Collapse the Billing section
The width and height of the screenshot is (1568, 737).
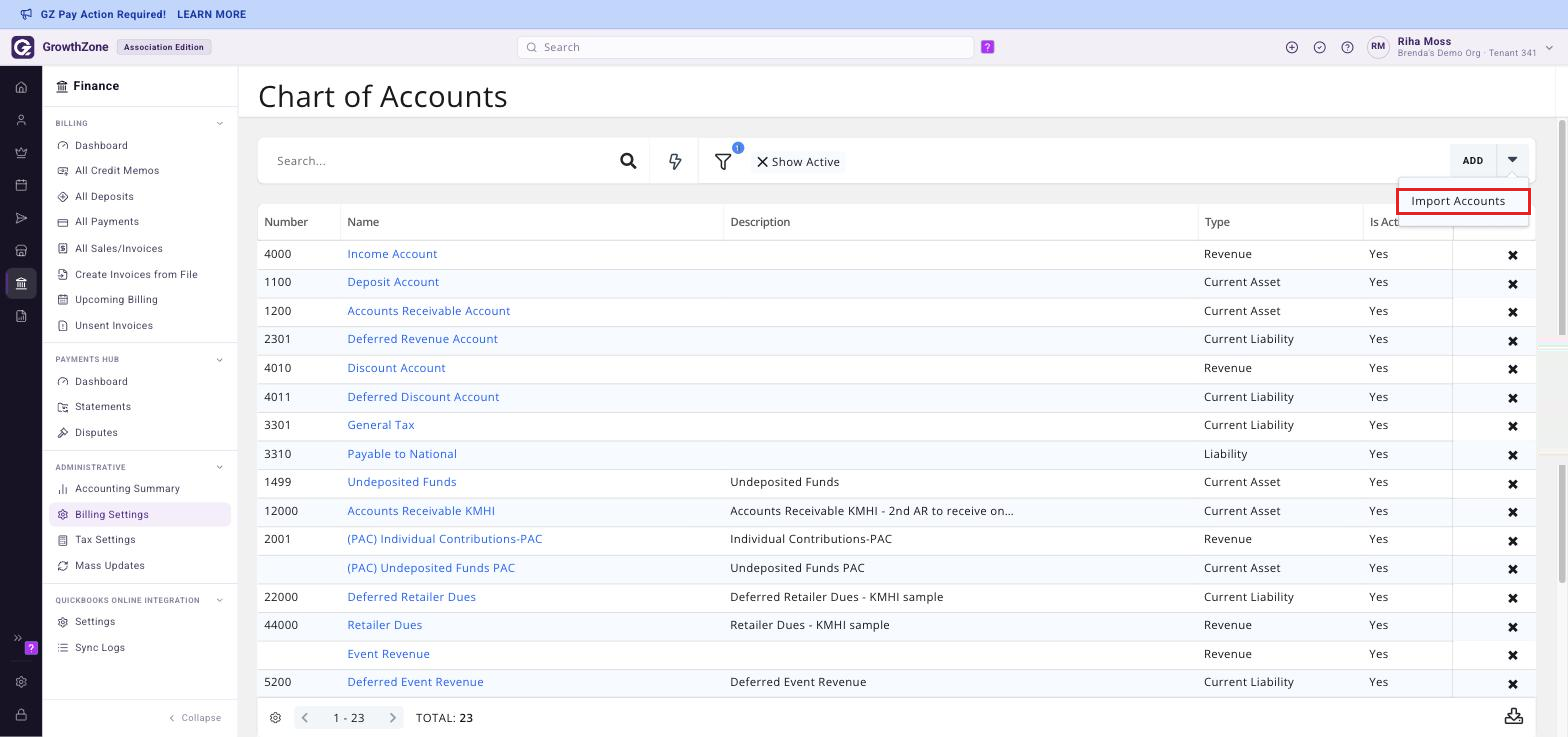pos(220,124)
